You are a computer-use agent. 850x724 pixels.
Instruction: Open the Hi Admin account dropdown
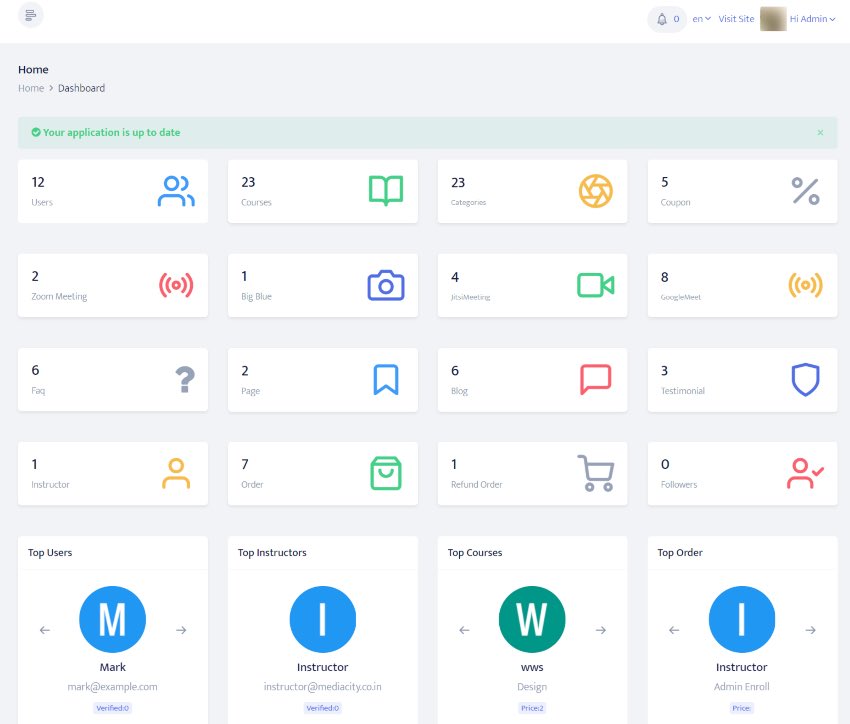[x=810, y=18]
